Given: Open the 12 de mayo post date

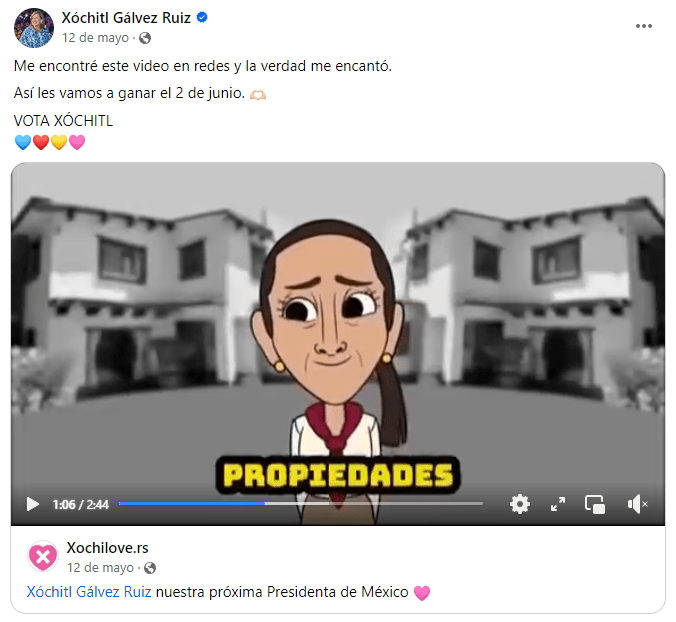Looking at the screenshot, I should point(95,38).
